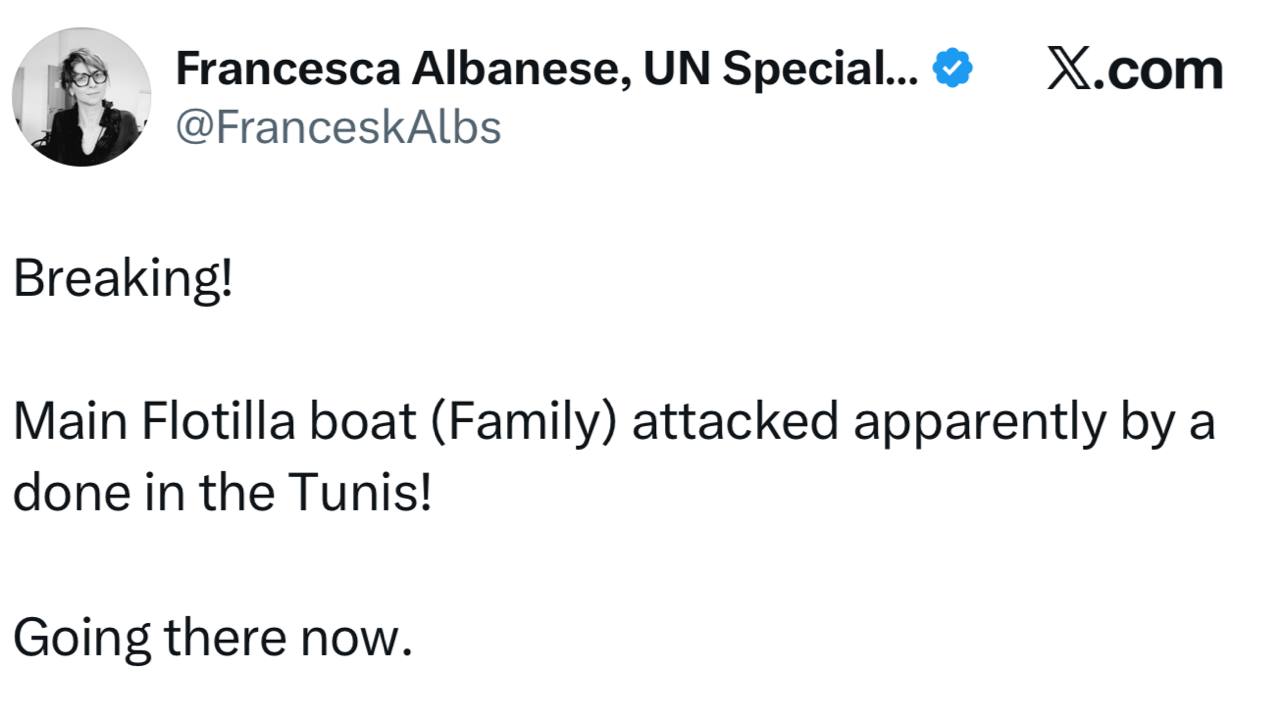Open the @FranceskAlbs handle link
Screen dimensions: 1280x719
coord(338,127)
